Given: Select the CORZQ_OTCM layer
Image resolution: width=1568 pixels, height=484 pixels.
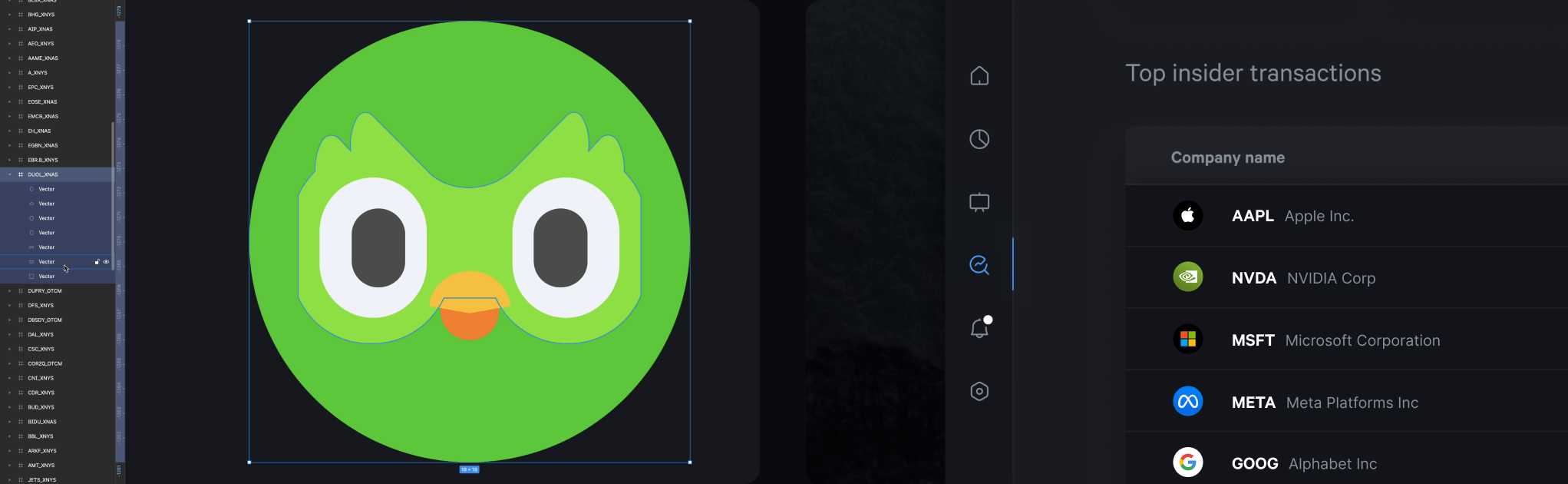Looking at the screenshot, I should click(45, 363).
